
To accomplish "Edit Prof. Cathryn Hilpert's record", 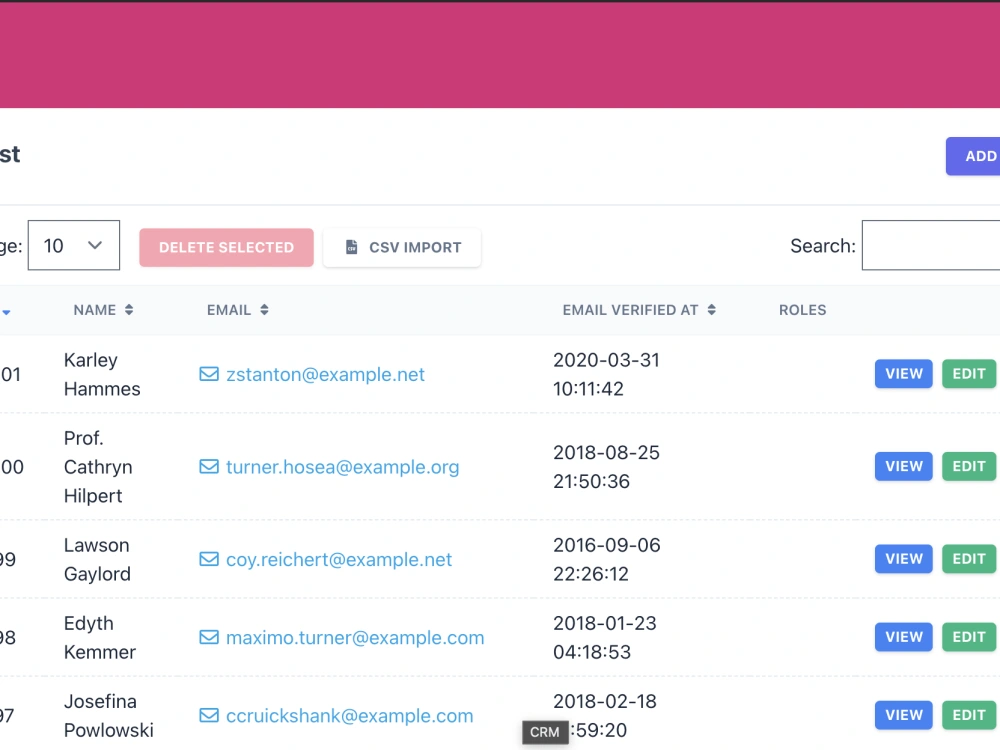I will coord(968,466).
